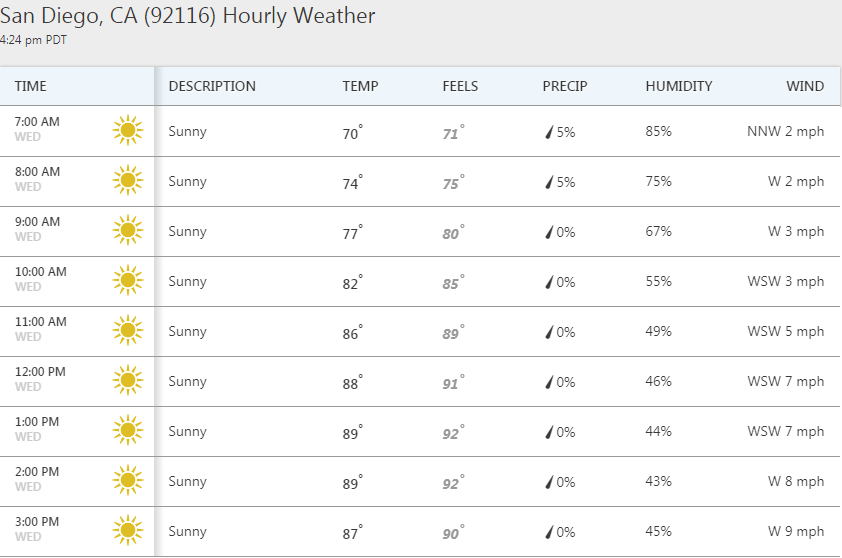The width and height of the screenshot is (842, 558).
Task: Click the precip raindrop icon at 8:00 AM
Action: 549,182
